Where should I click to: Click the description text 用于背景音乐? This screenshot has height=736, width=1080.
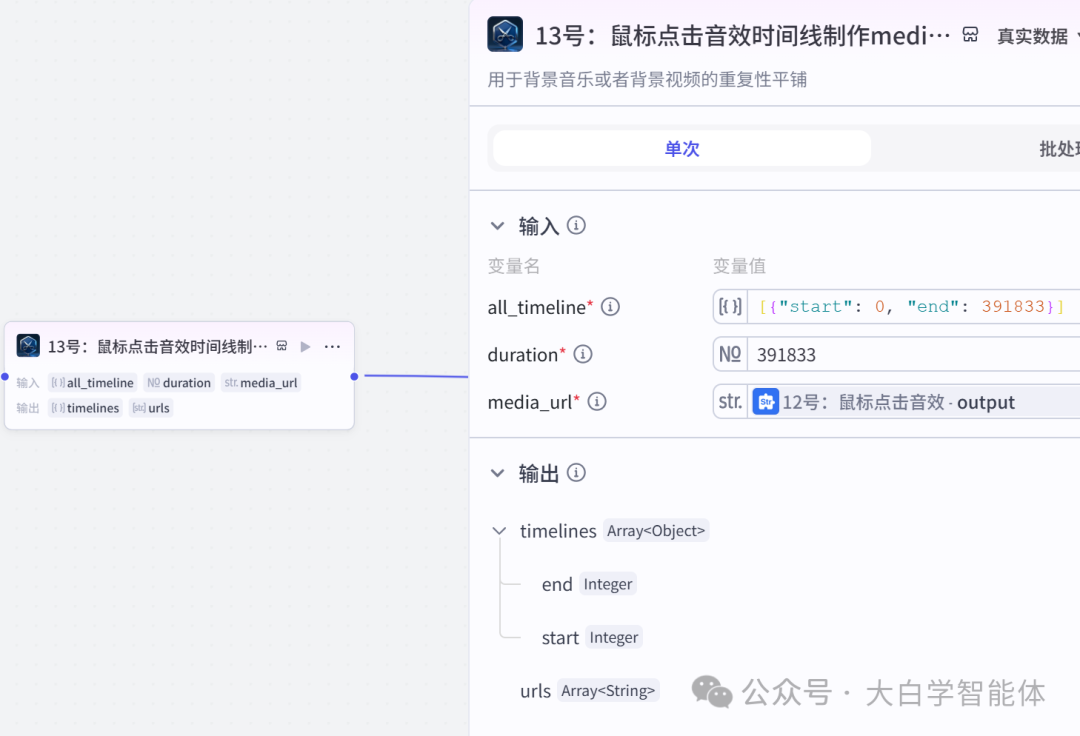tap(647, 80)
